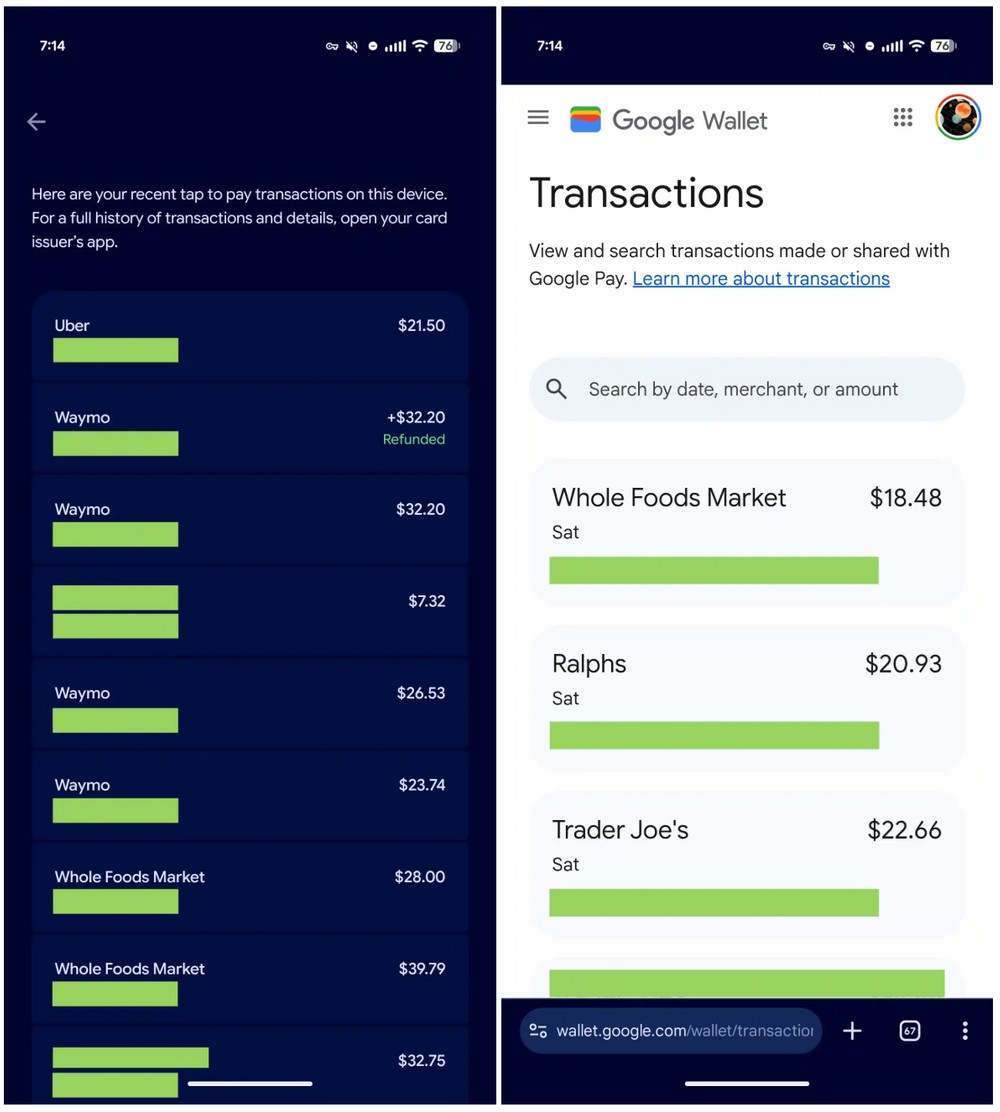Image resolution: width=1000 pixels, height=1112 pixels.
Task: Select the Waymo $26.53 transaction
Action: [x=250, y=705]
